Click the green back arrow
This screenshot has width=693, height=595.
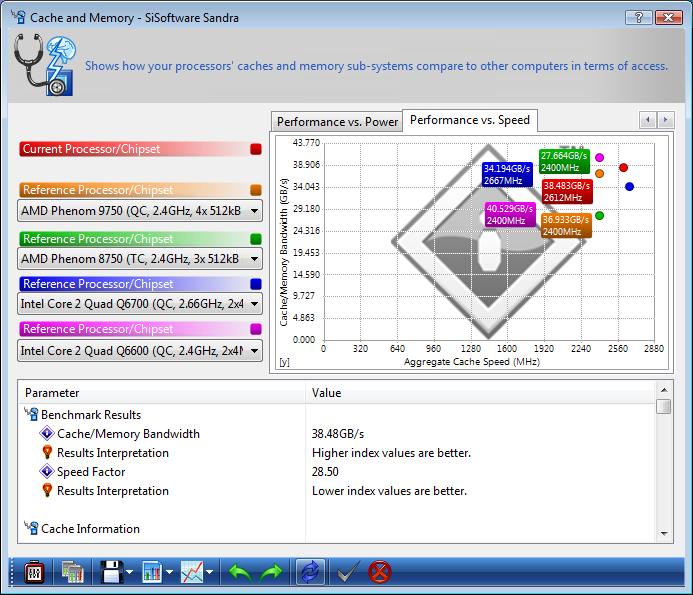[x=240, y=572]
